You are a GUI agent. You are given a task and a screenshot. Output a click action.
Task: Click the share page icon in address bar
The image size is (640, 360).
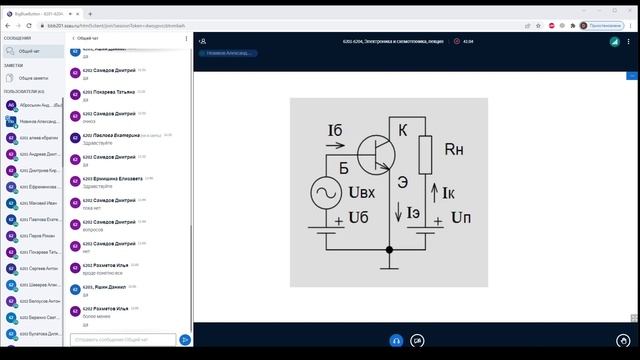click(x=527, y=26)
